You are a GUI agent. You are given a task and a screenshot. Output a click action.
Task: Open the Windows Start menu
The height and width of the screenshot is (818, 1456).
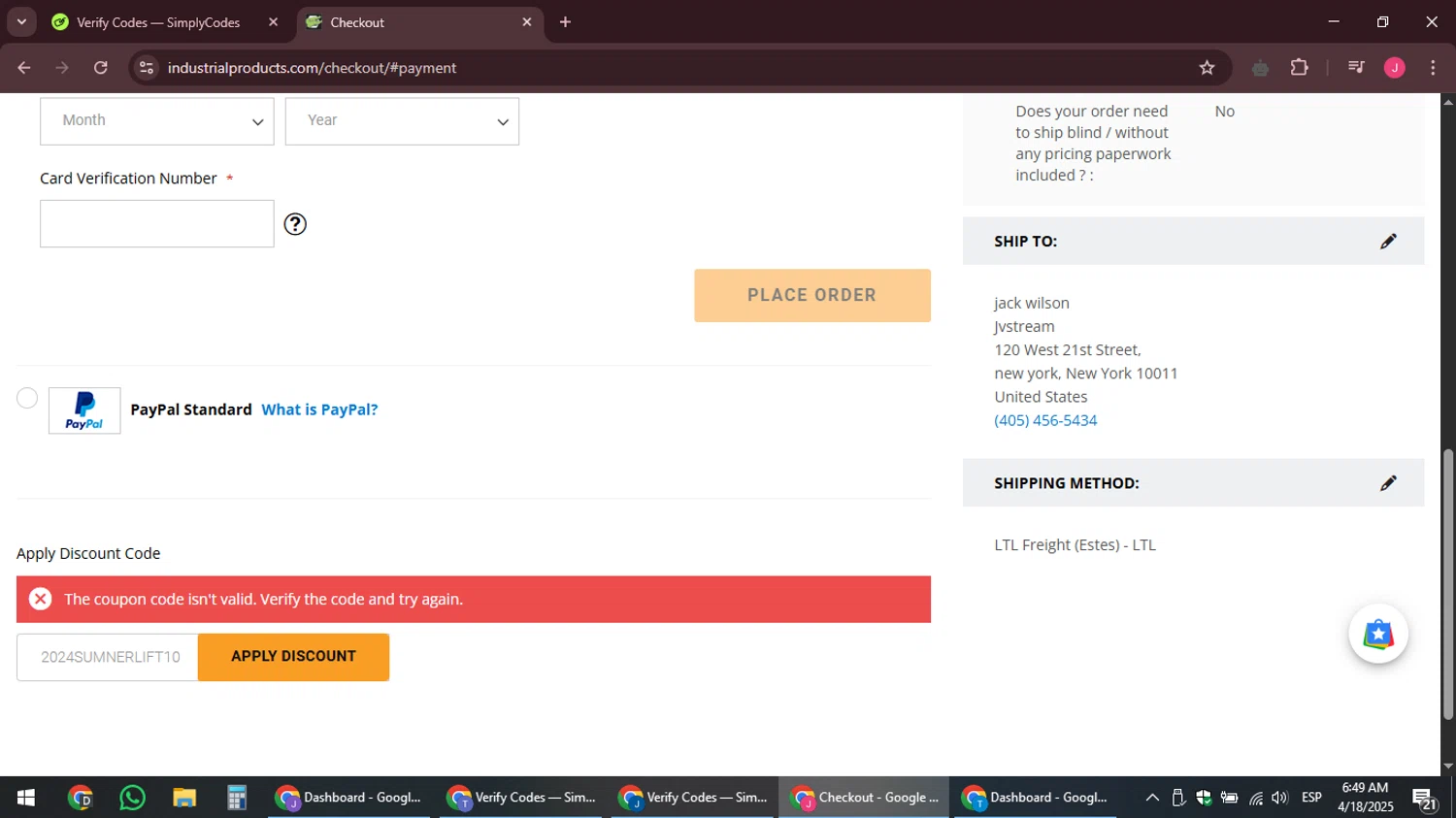(26, 798)
